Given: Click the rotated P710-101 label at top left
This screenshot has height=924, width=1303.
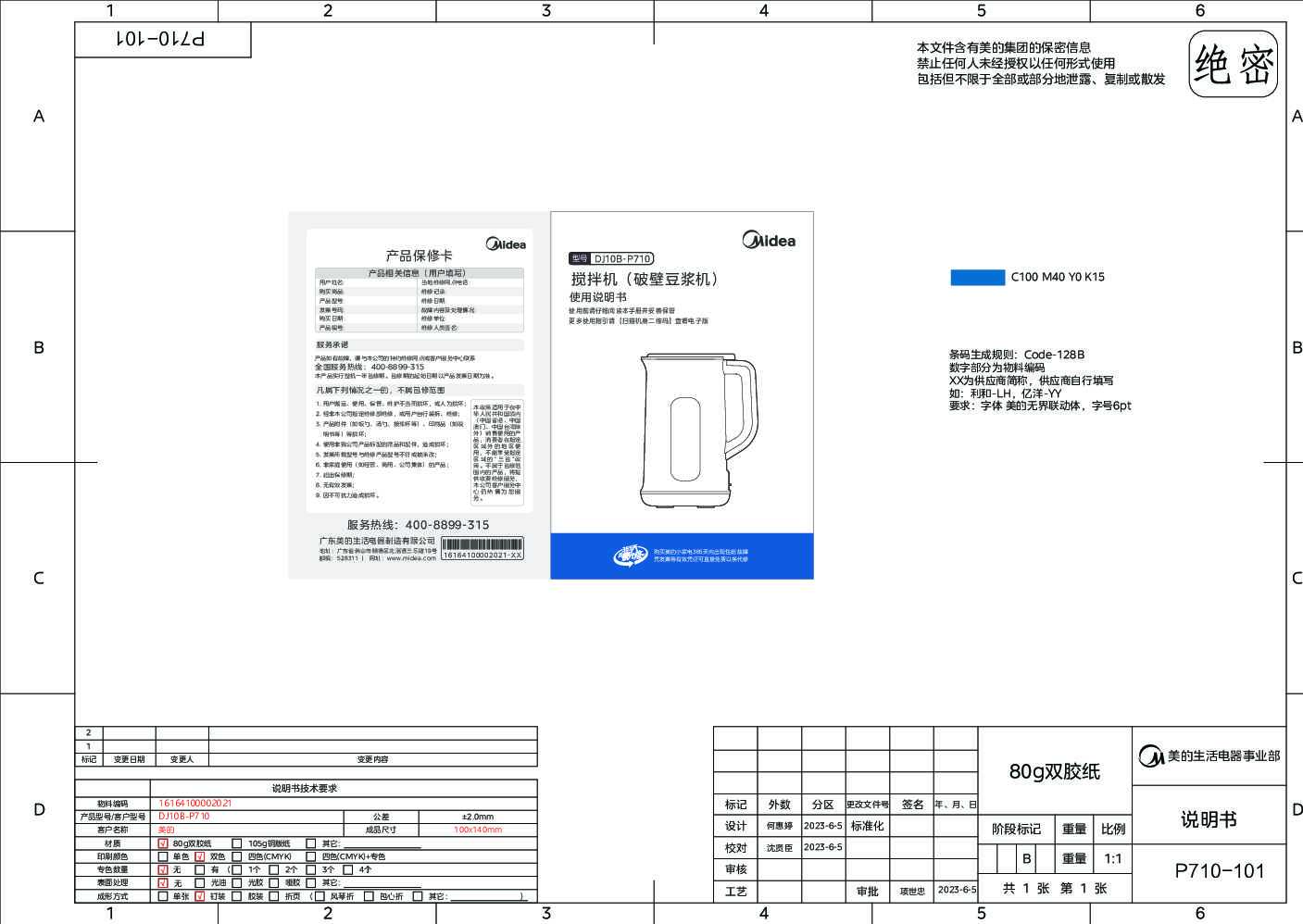Looking at the screenshot, I should pos(161,39).
